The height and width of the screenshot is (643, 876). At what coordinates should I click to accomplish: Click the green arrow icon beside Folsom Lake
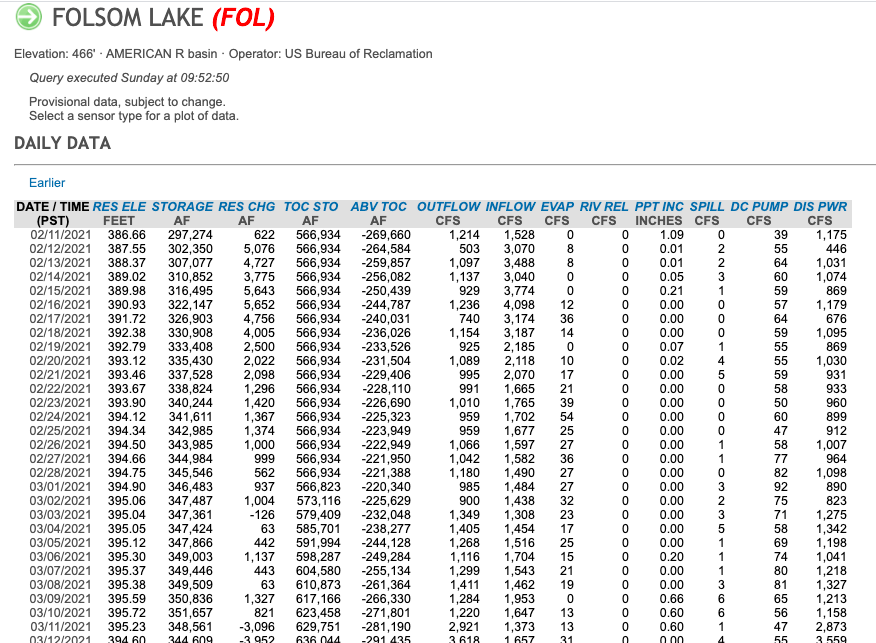(29, 17)
